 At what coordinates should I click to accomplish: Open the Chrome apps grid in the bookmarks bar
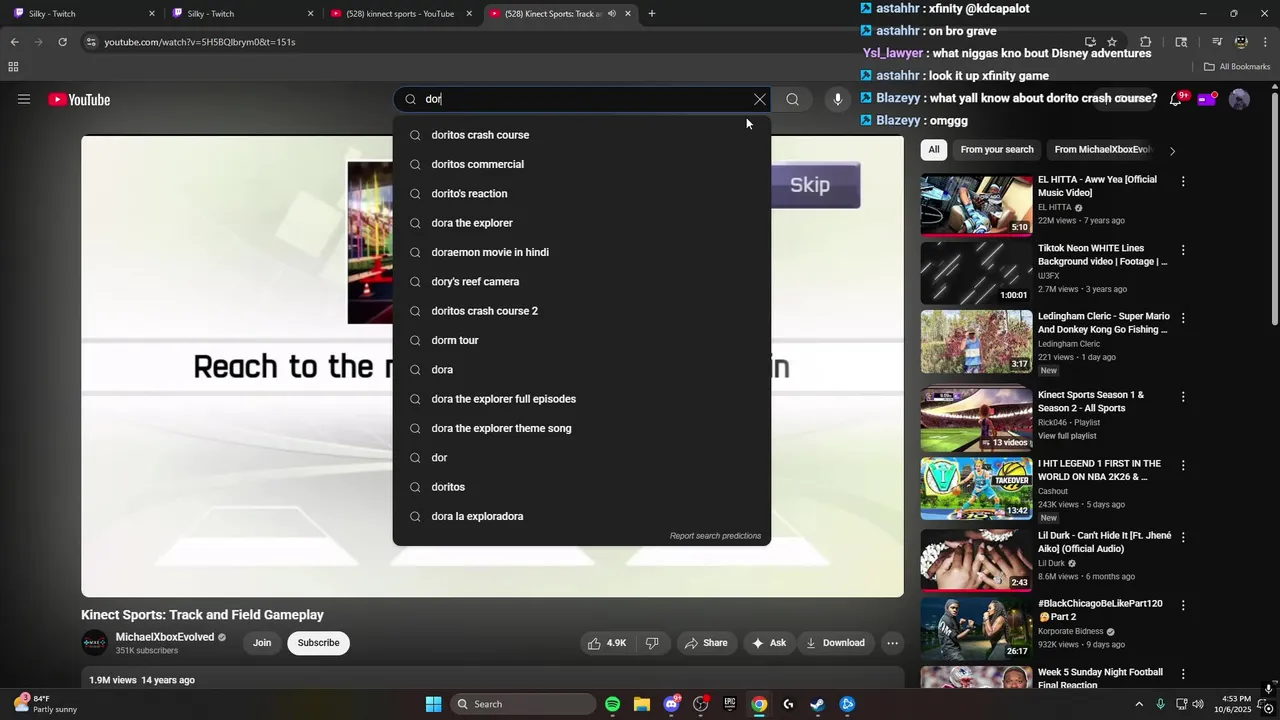pyautogui.click(x=13, y=67)
